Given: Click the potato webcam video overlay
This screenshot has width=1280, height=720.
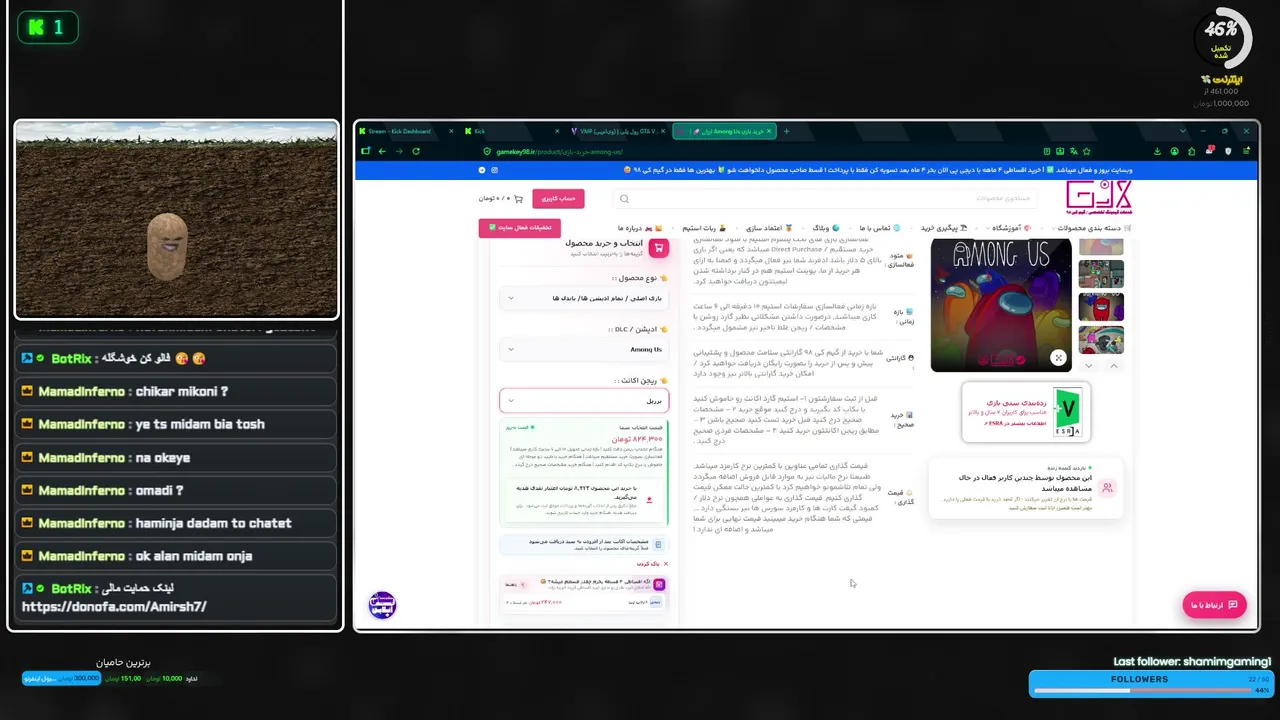Looking at the screenshot, I should tap(177, 220).
